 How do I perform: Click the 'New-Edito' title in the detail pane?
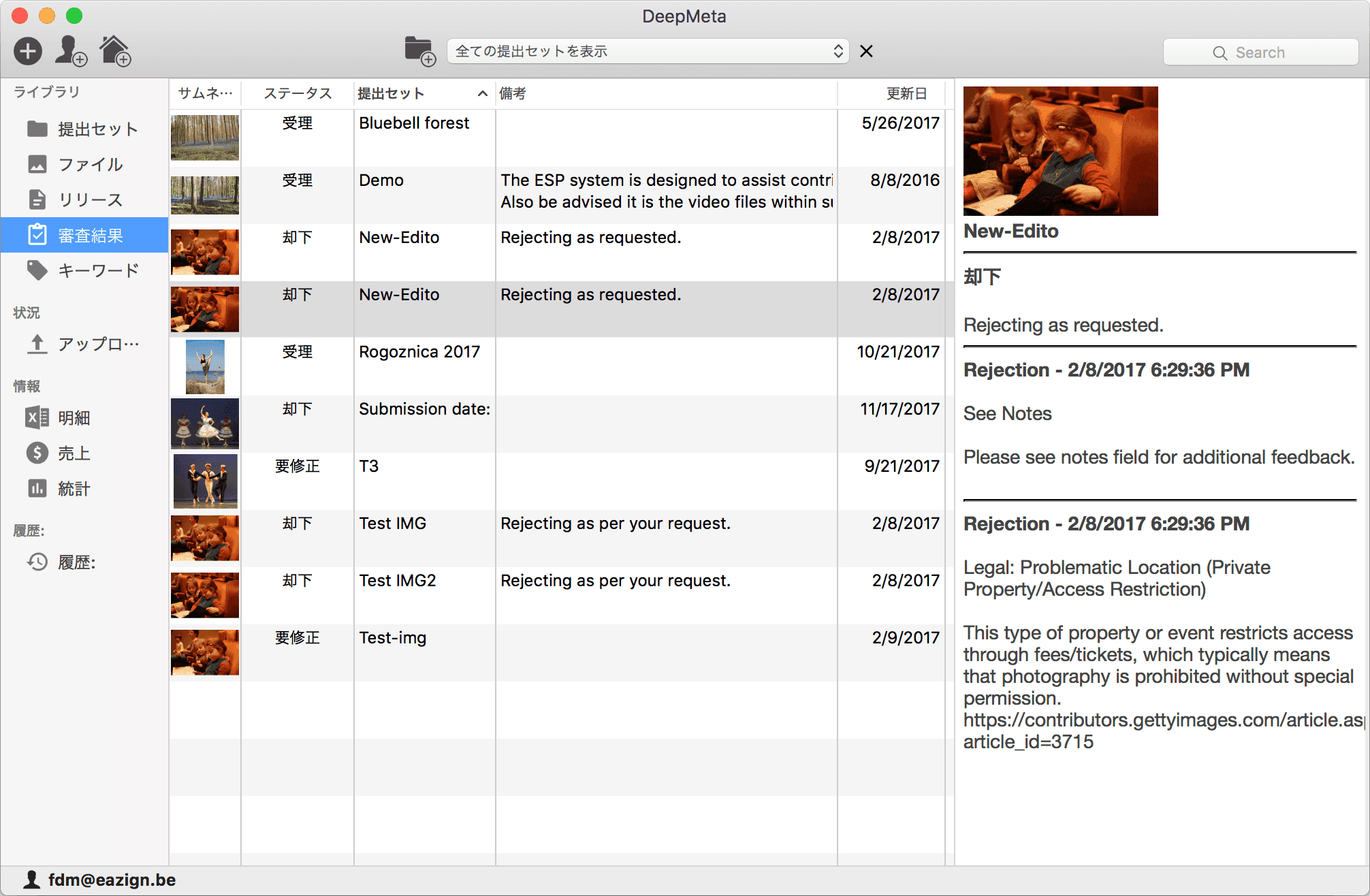[1011, 231]
